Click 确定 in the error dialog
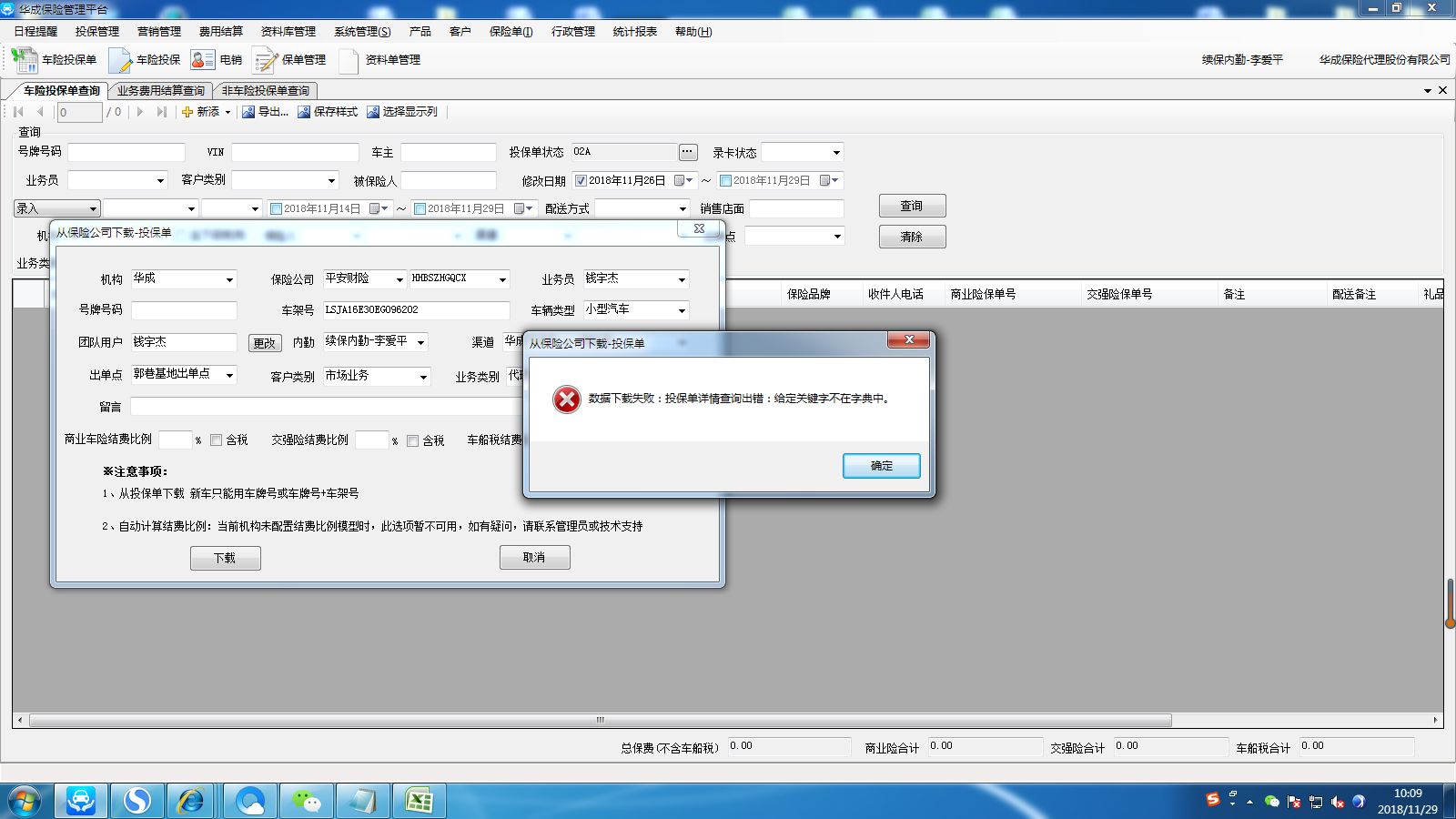 [882, 466]
